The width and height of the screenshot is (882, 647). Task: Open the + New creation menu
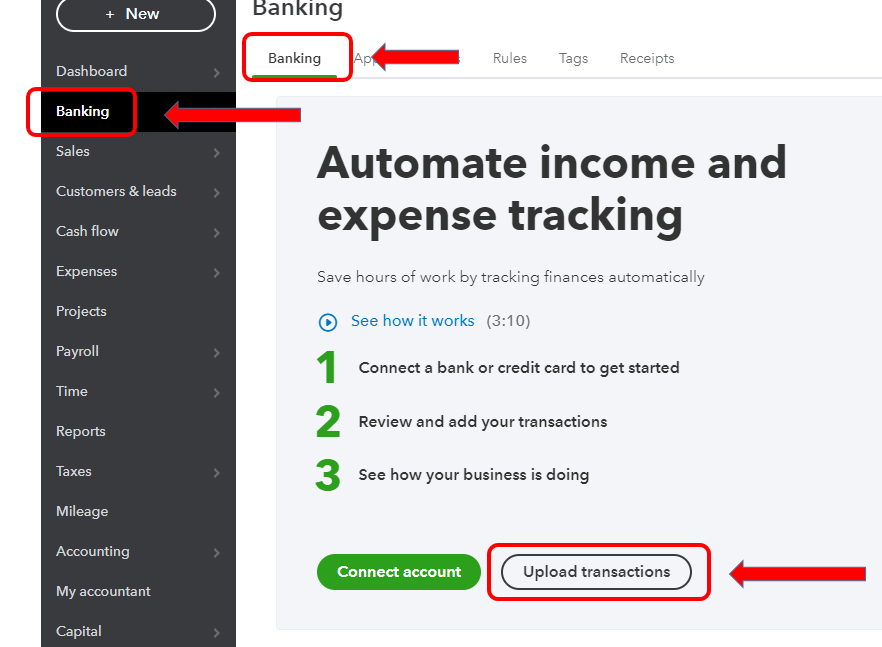(135, 15)
